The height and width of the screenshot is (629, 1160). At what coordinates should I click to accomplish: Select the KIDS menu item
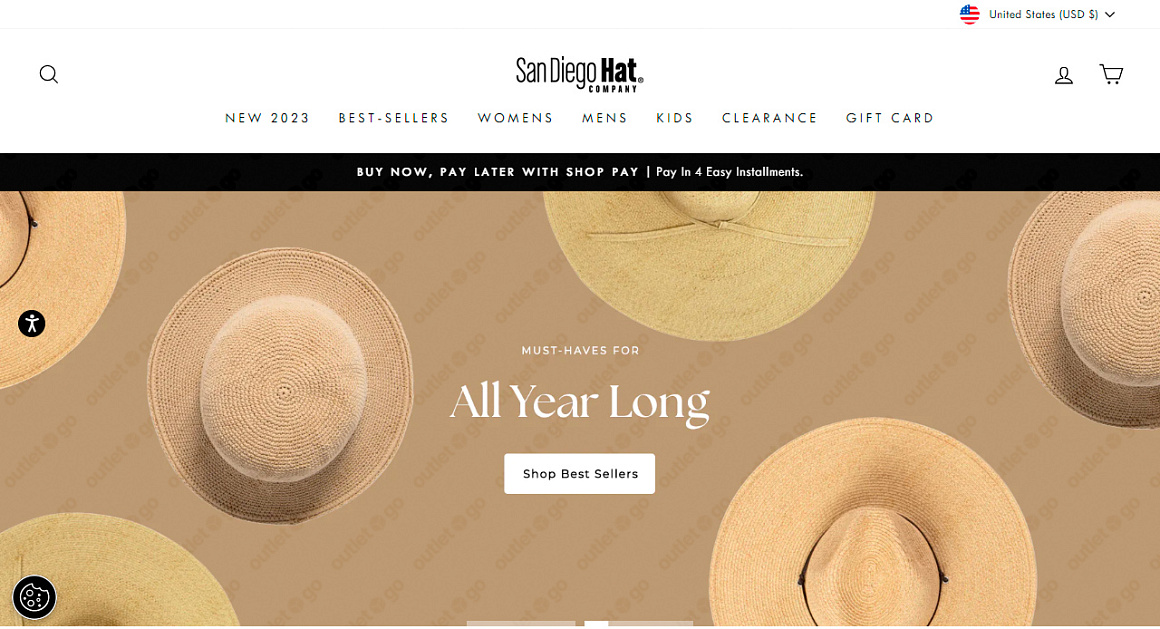(675, 118)
